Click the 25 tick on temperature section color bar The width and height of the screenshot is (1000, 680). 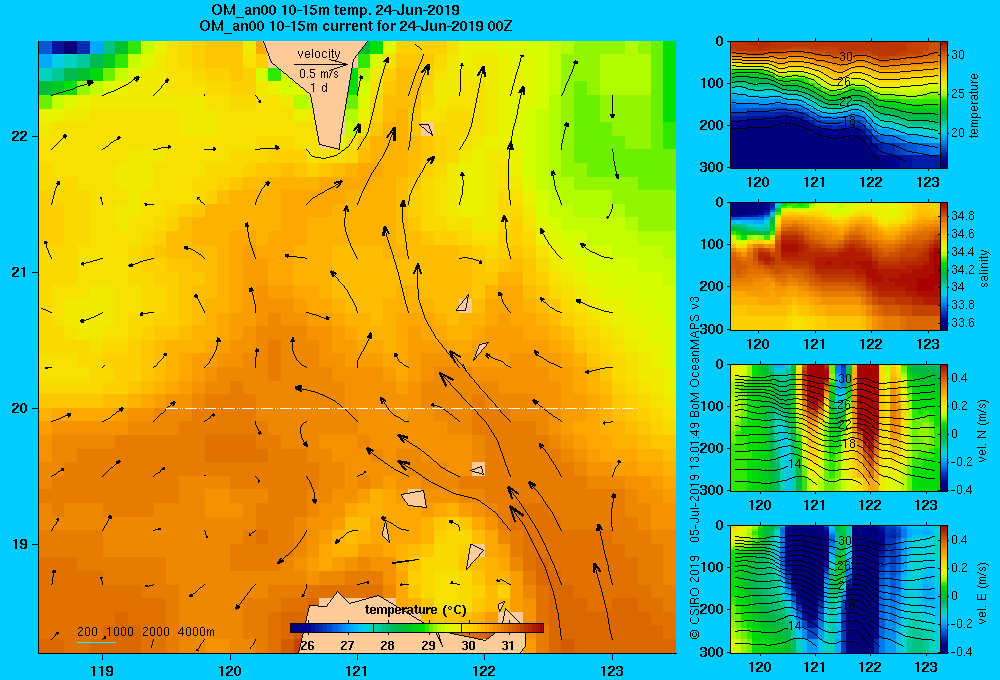pyautogui.click(x=958, y=94)
